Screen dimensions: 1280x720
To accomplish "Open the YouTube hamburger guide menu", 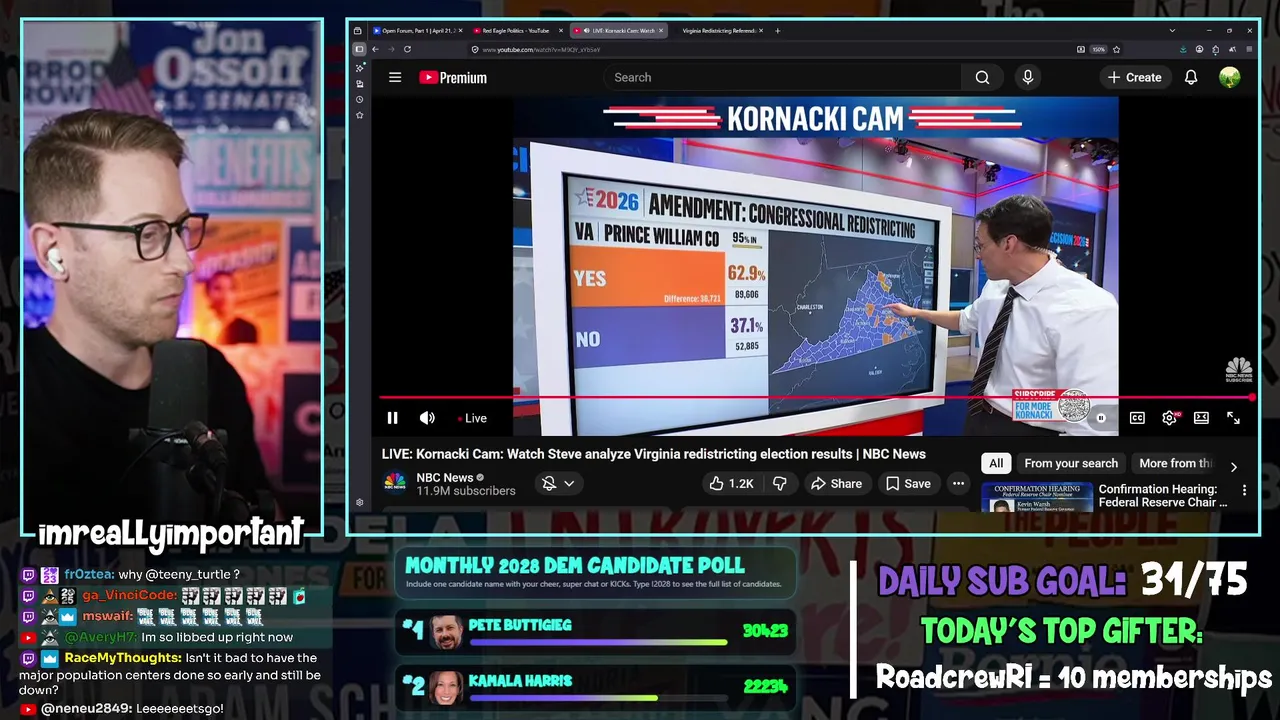I will tap(395, 77).
